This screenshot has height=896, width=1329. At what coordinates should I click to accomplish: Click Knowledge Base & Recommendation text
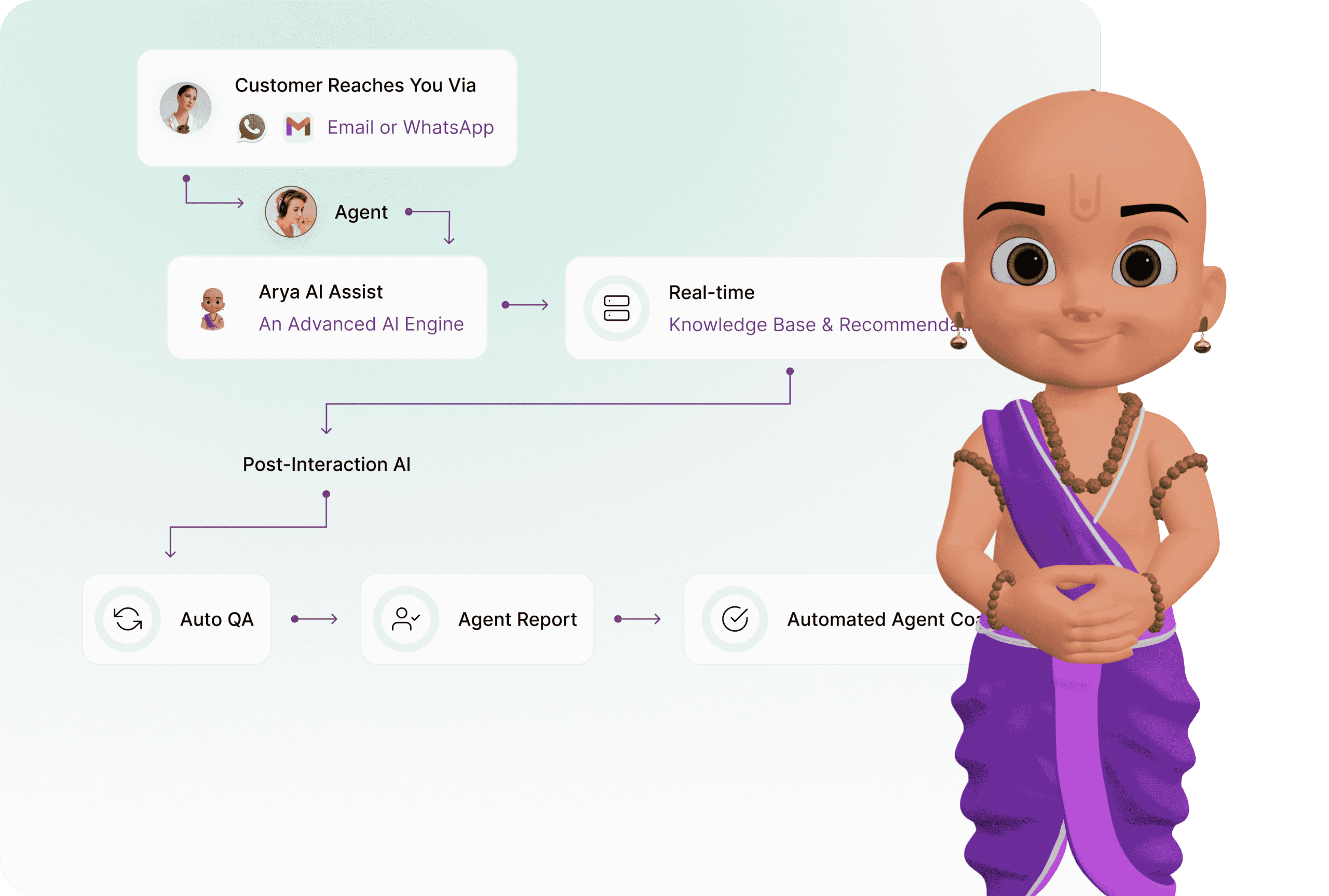(x=818, y=324)
